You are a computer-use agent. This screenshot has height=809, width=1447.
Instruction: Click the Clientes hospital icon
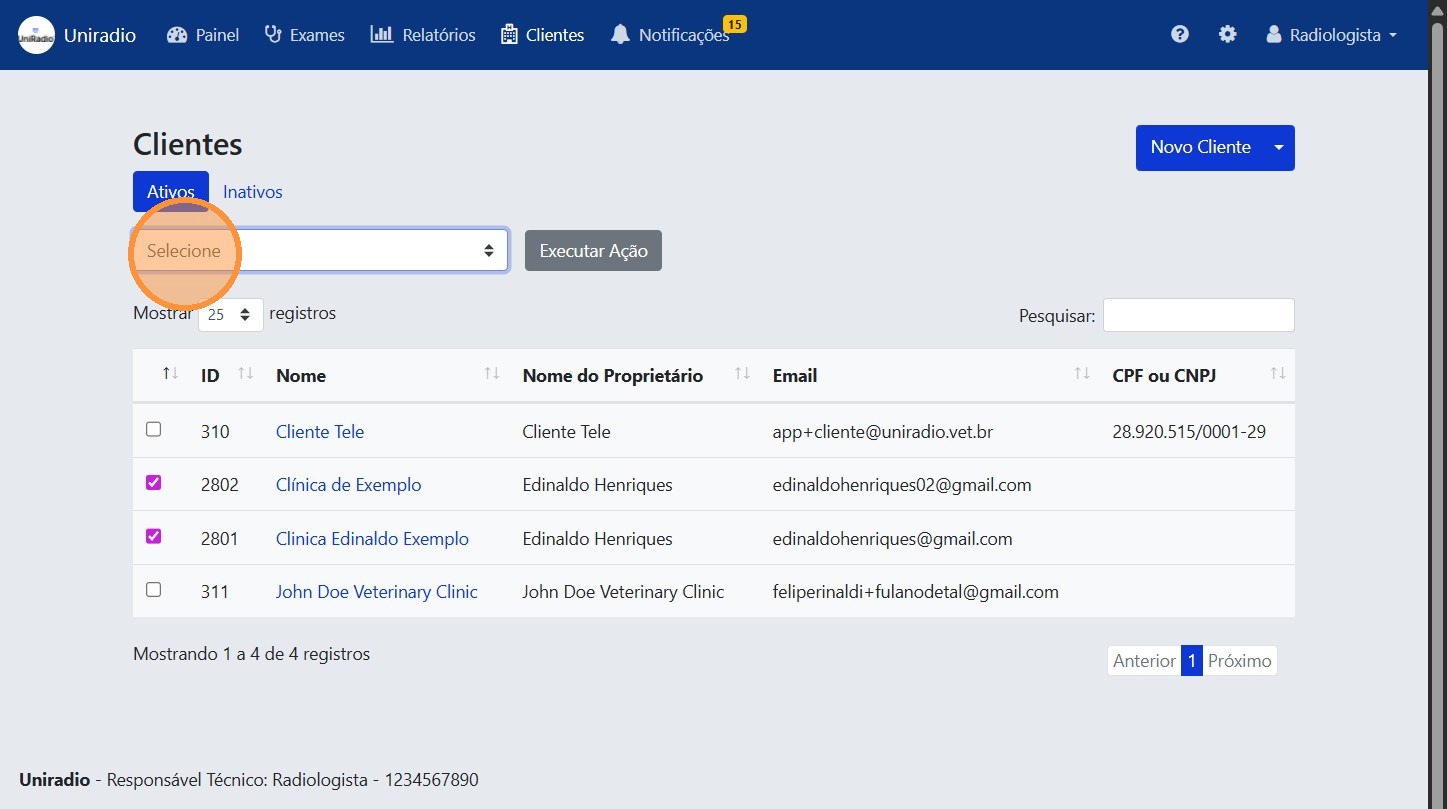point(509,34)
